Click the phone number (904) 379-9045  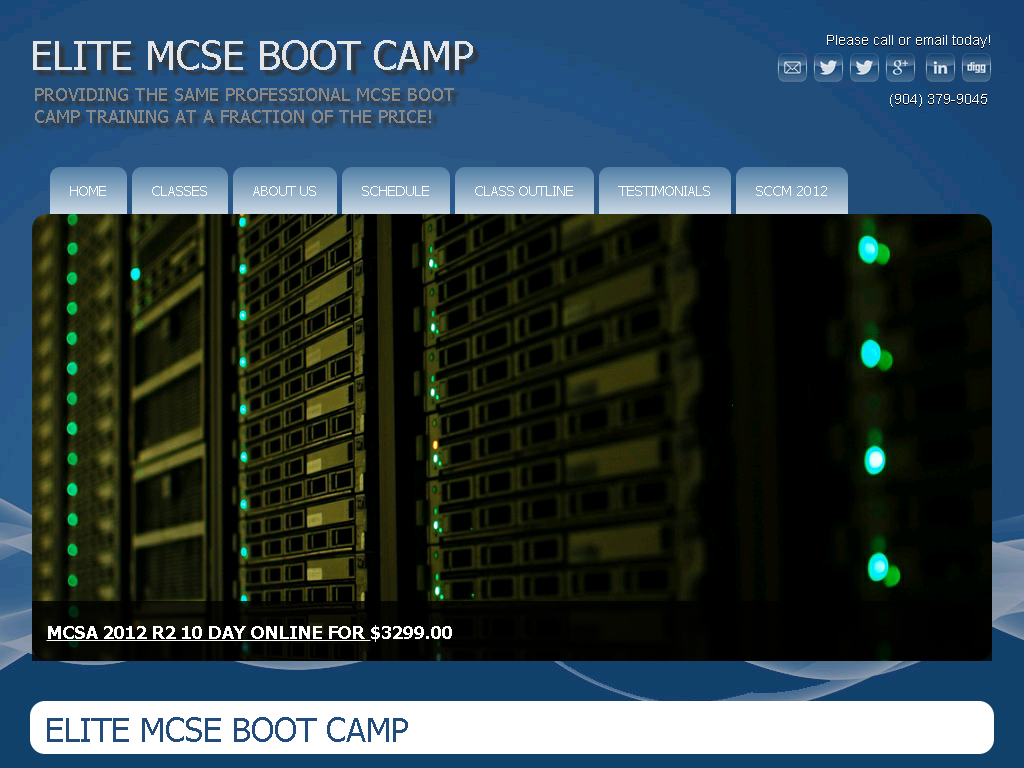click(938, 99)
